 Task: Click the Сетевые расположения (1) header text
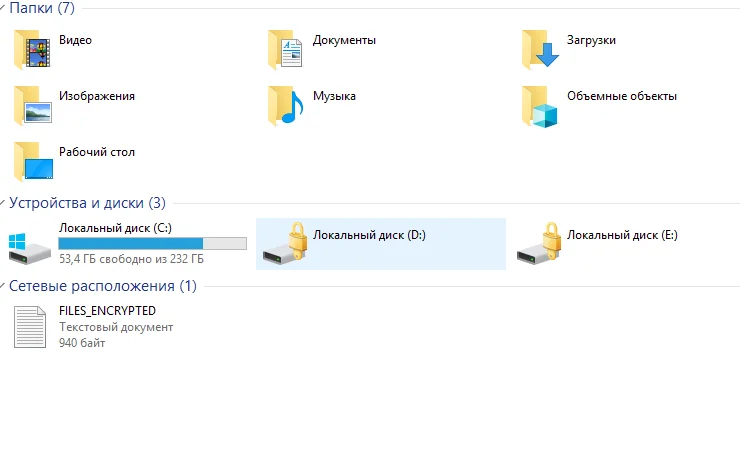103,287
